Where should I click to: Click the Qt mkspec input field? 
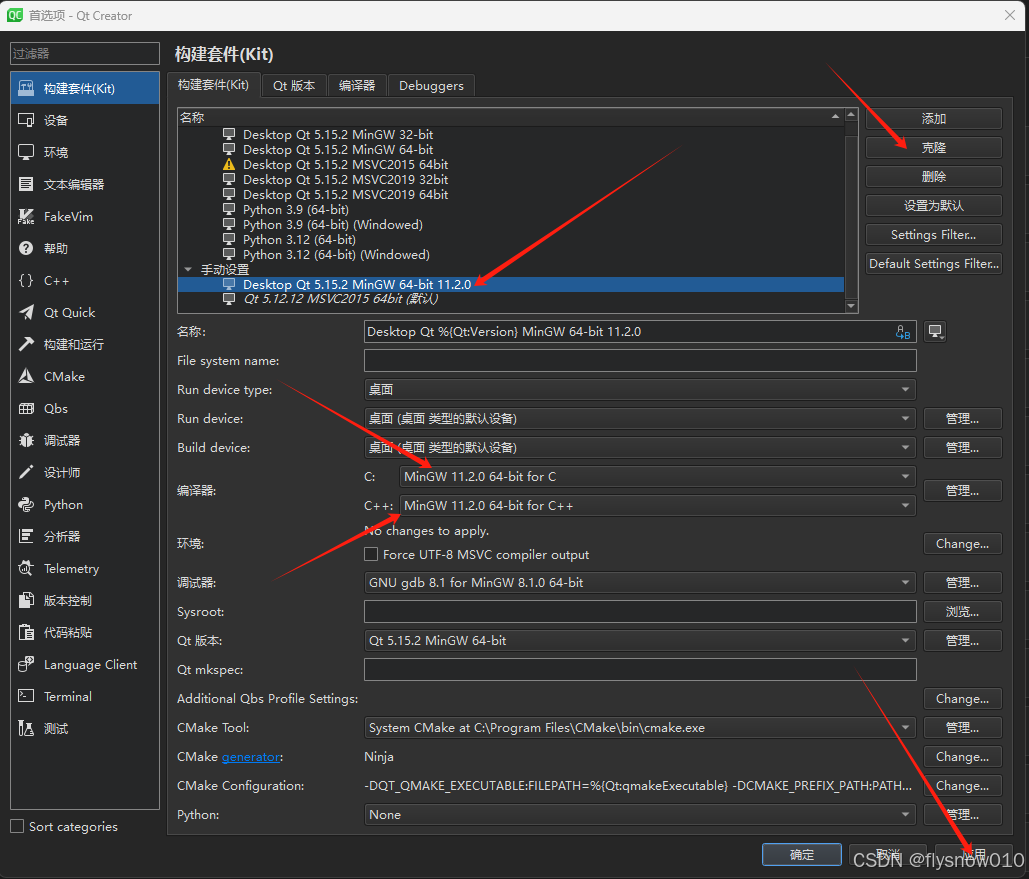click(640, 670)
